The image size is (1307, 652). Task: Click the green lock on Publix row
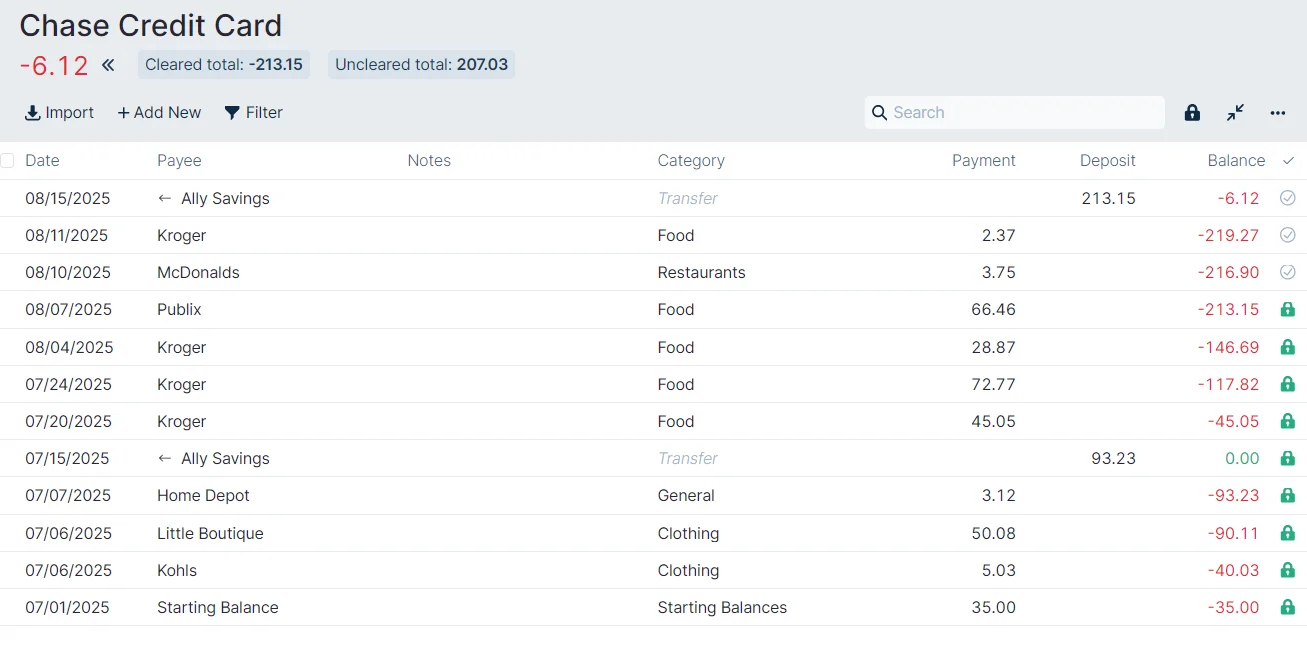click(x=1288, y=310)
